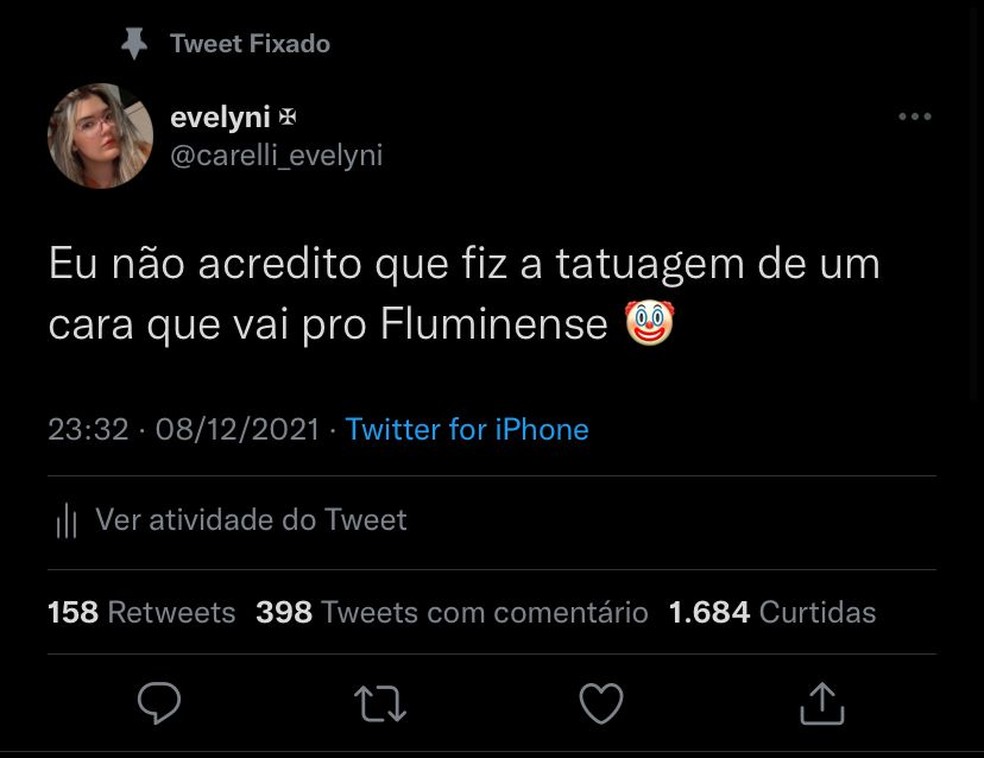Click the reply speech bubble icon
The width and height of the screenshot is (984, 758).
159,703
